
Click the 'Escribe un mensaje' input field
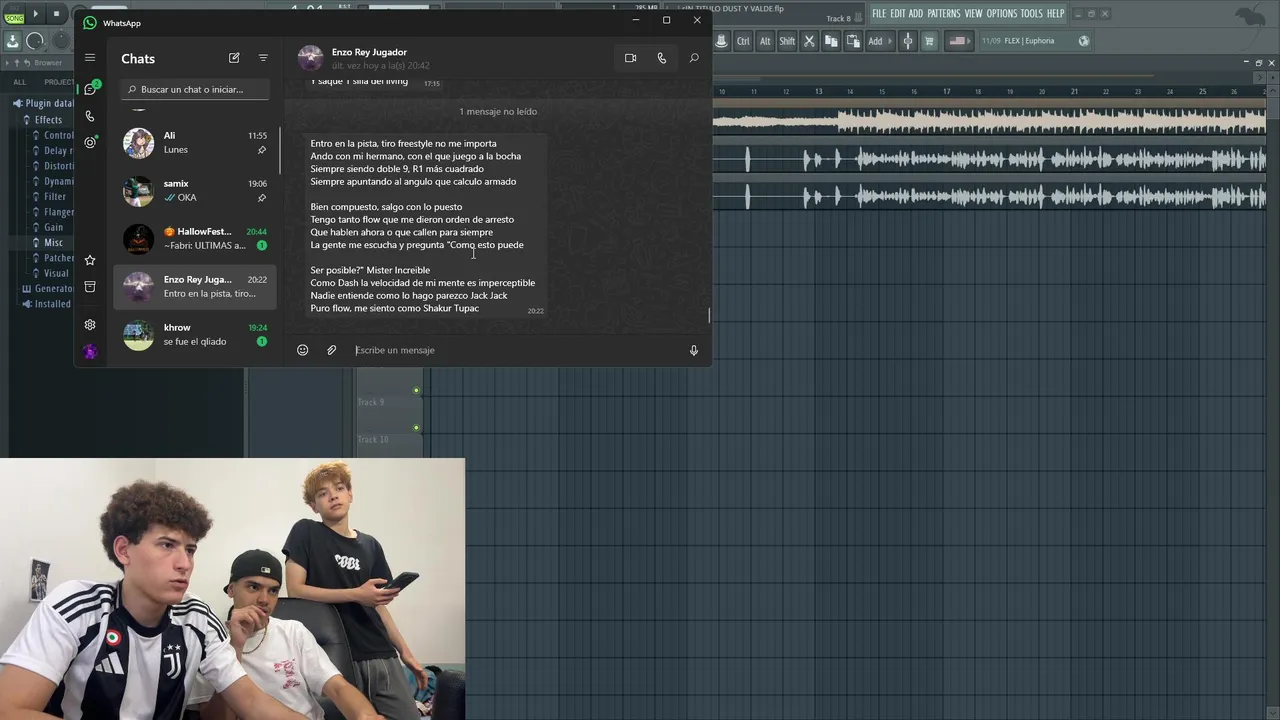point(515,350)
